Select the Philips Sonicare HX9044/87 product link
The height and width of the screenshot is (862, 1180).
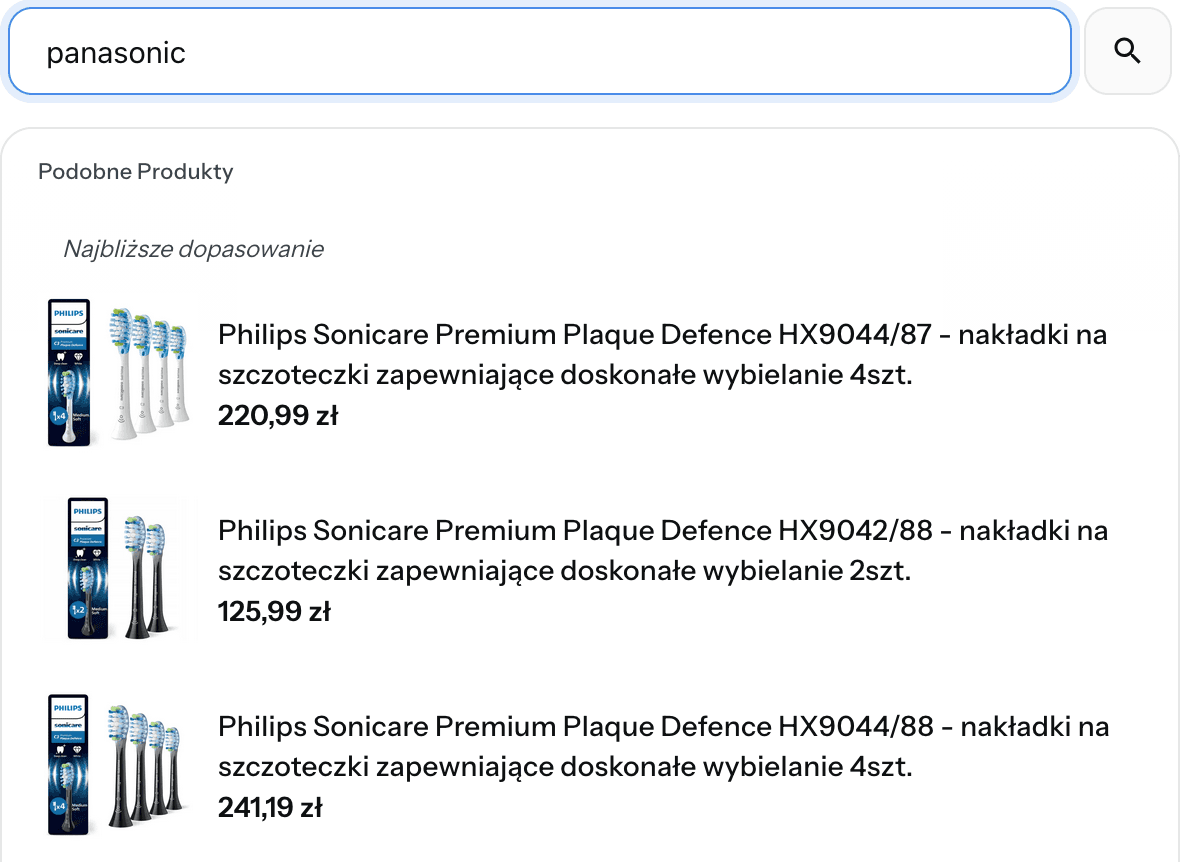click(x=662, y=354)
